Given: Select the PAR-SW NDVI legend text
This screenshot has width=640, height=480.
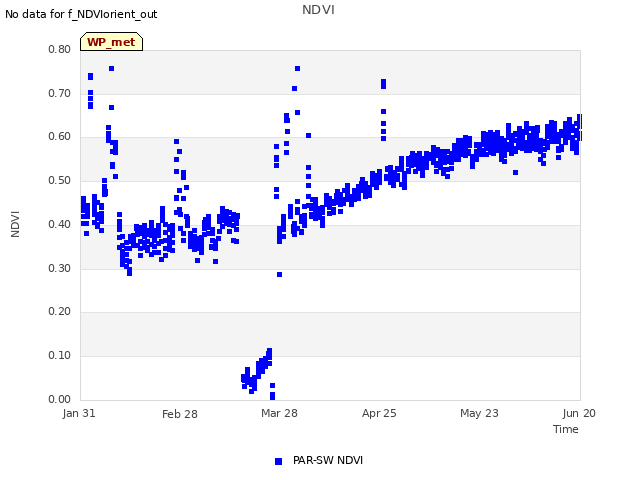Looking at the screenshot, I should coord(328,460).
